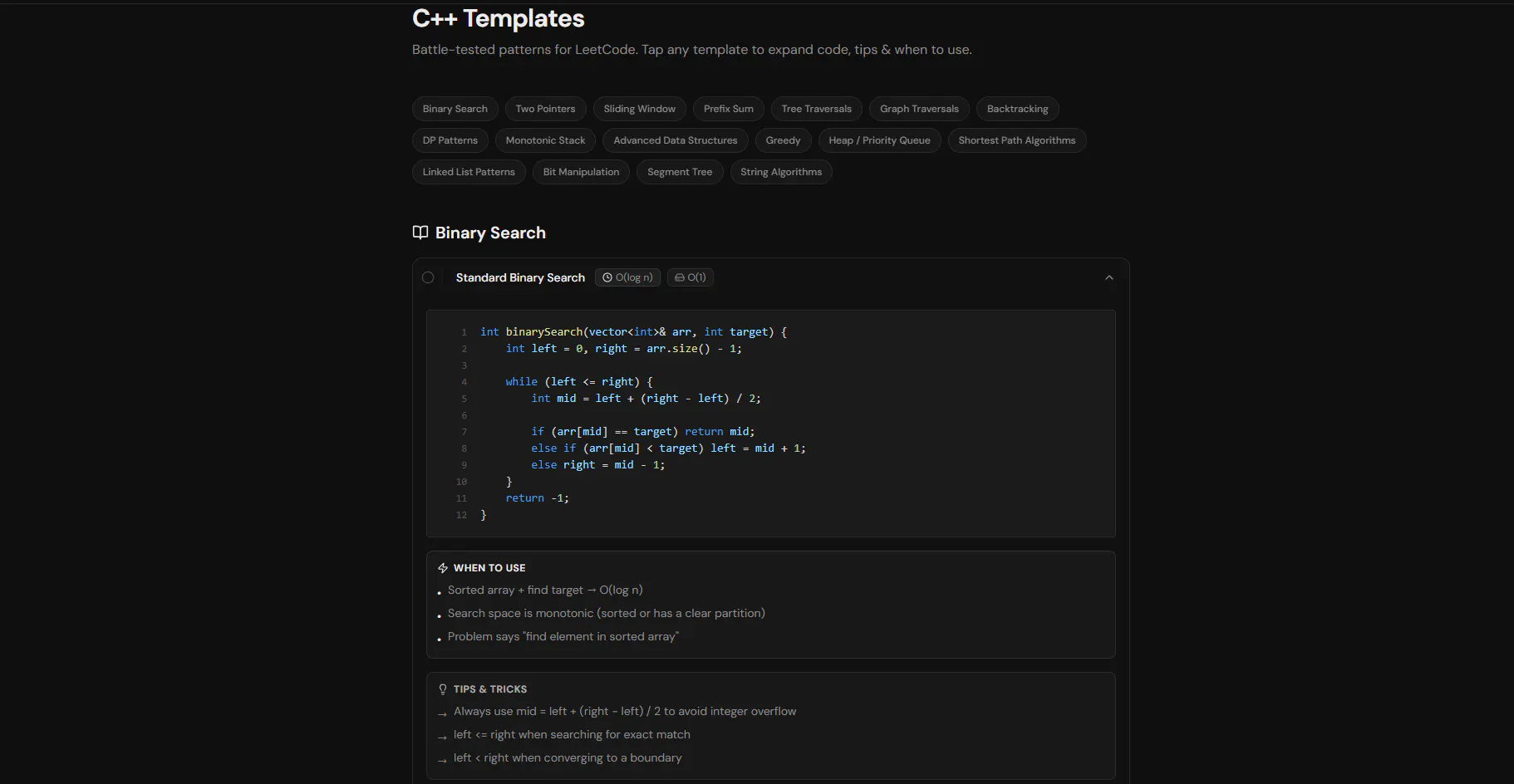Viewport: 1514px width, 784px height.
Task: Click the lightbulb icon beside TIPS & TRICKS
Action: click(x=443, y=689)
